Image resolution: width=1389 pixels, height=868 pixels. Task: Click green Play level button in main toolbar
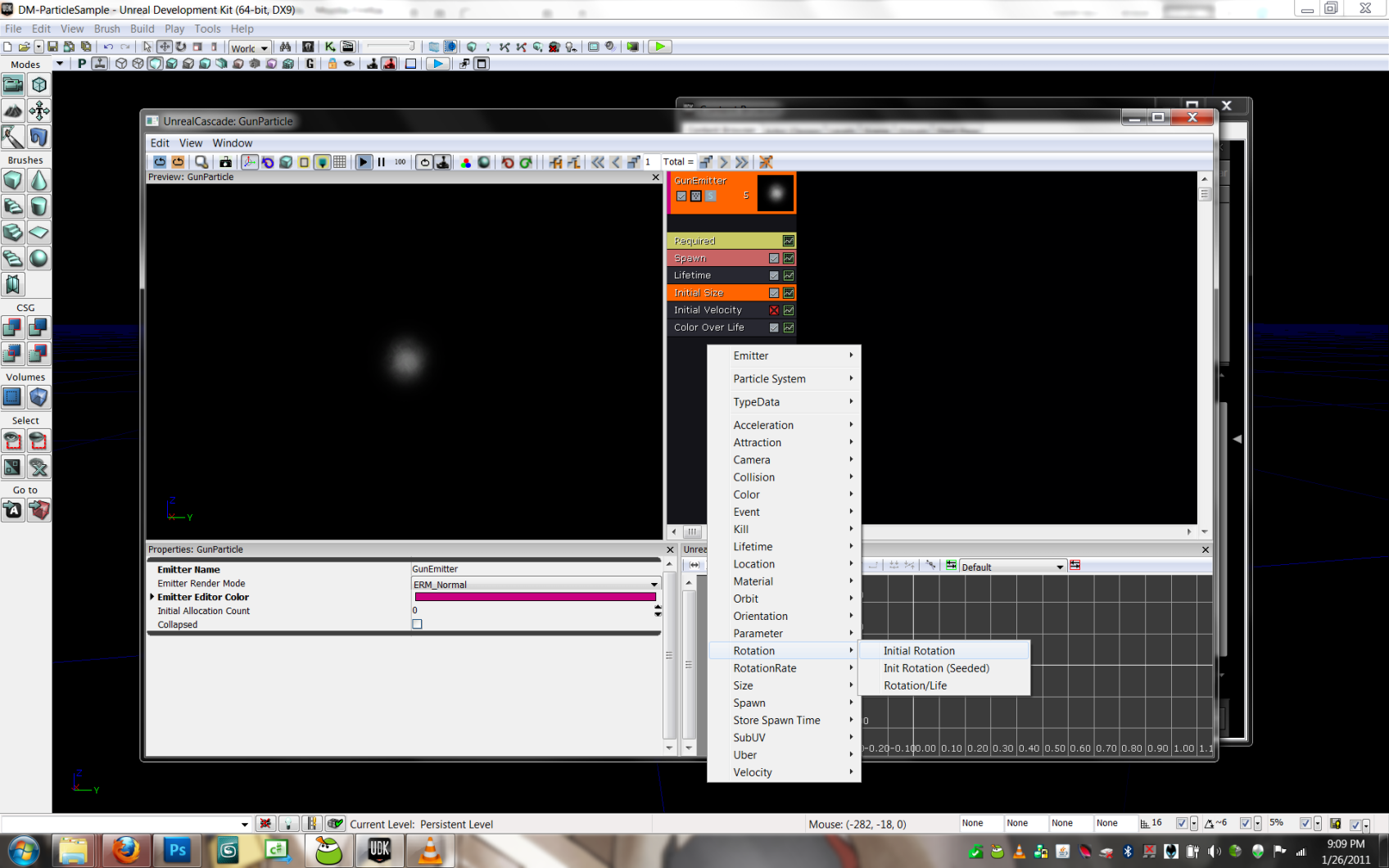pos(659,47)
